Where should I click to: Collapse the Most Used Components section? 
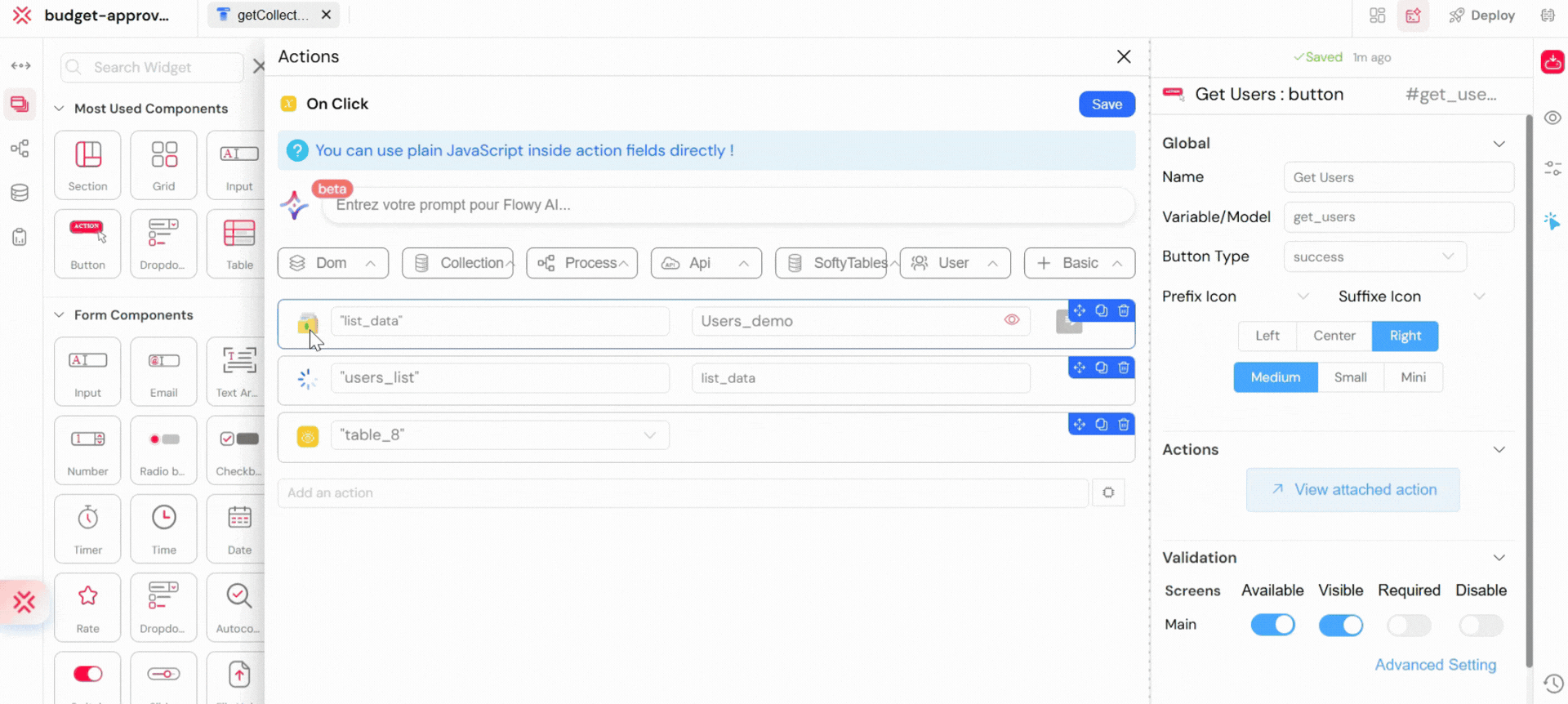[59, 109]
